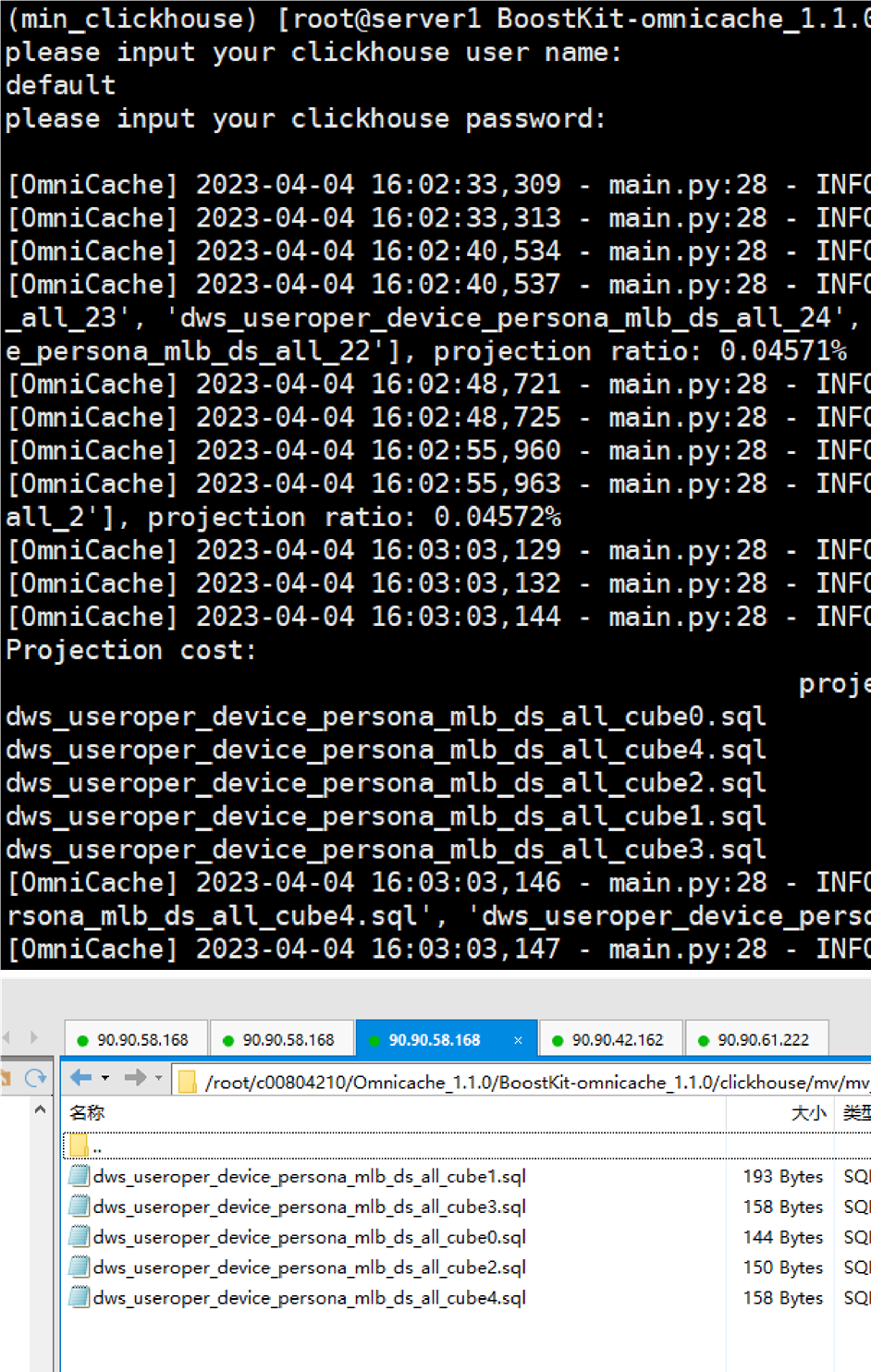Open the forward-arrow history dropdown
Screen dimensions: 871x1372
click(159, 1078)
